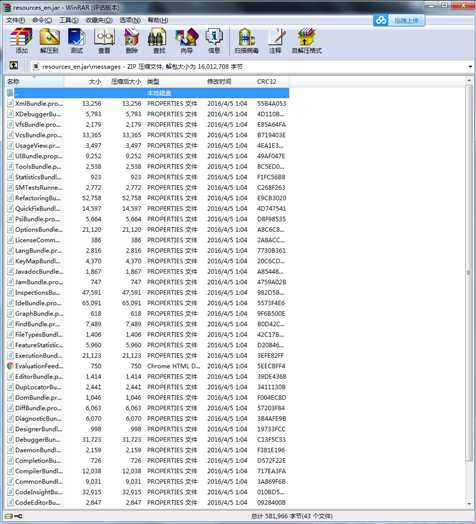The width and height of the screenshot is (476, 524).
Task: Expand the archive path dropdown arrow
Action: [x=470, y=67]
